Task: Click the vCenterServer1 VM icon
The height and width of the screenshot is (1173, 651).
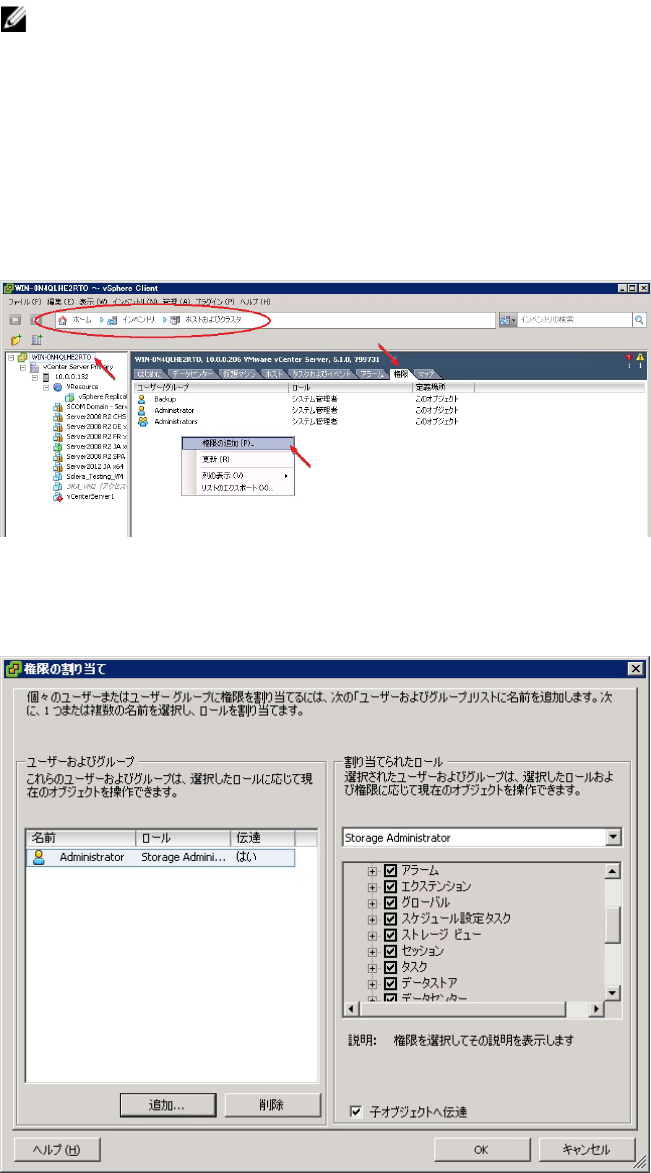Action: (x=58, y=496)
